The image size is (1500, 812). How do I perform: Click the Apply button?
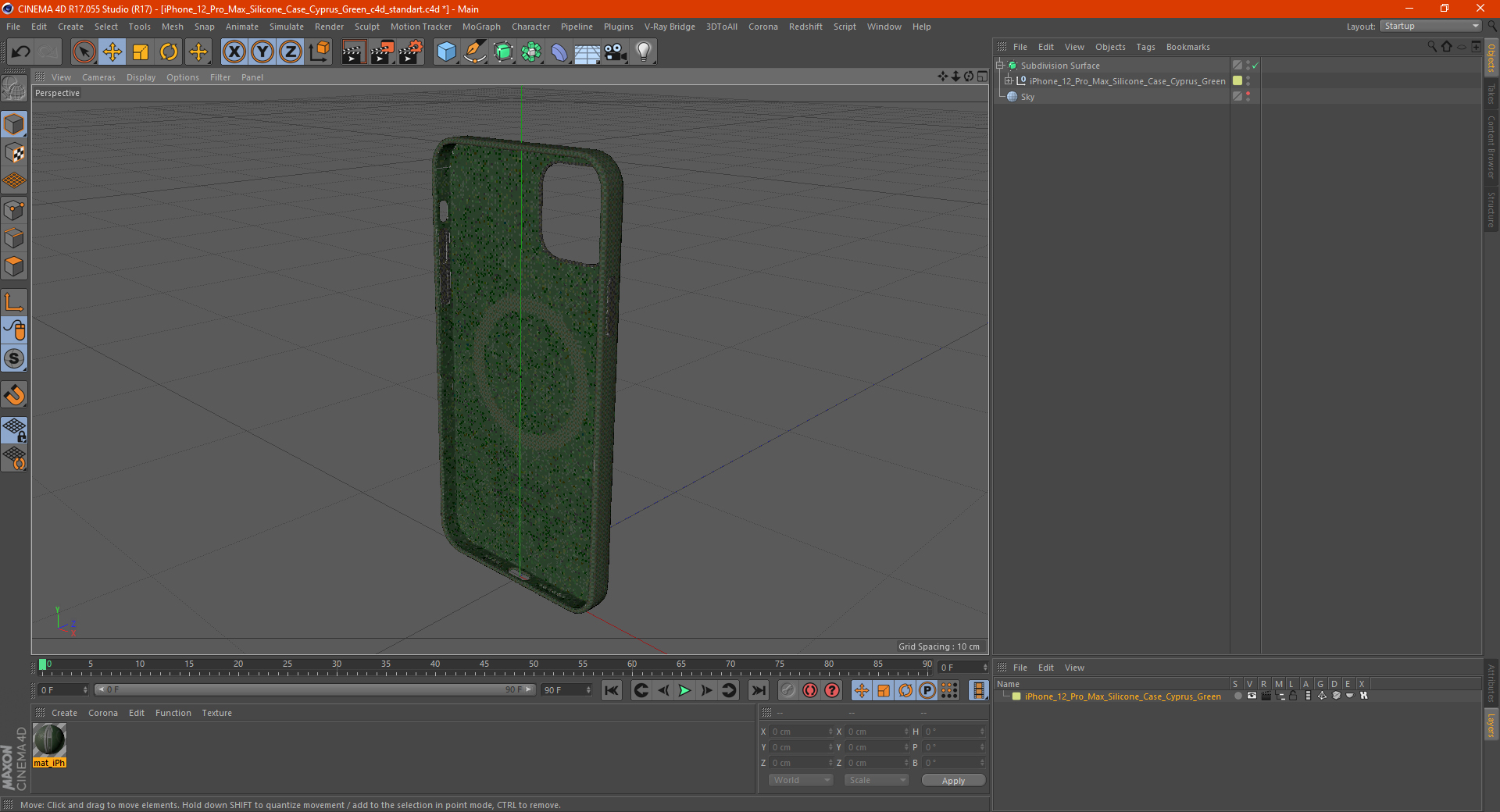(x=953, y=781)
